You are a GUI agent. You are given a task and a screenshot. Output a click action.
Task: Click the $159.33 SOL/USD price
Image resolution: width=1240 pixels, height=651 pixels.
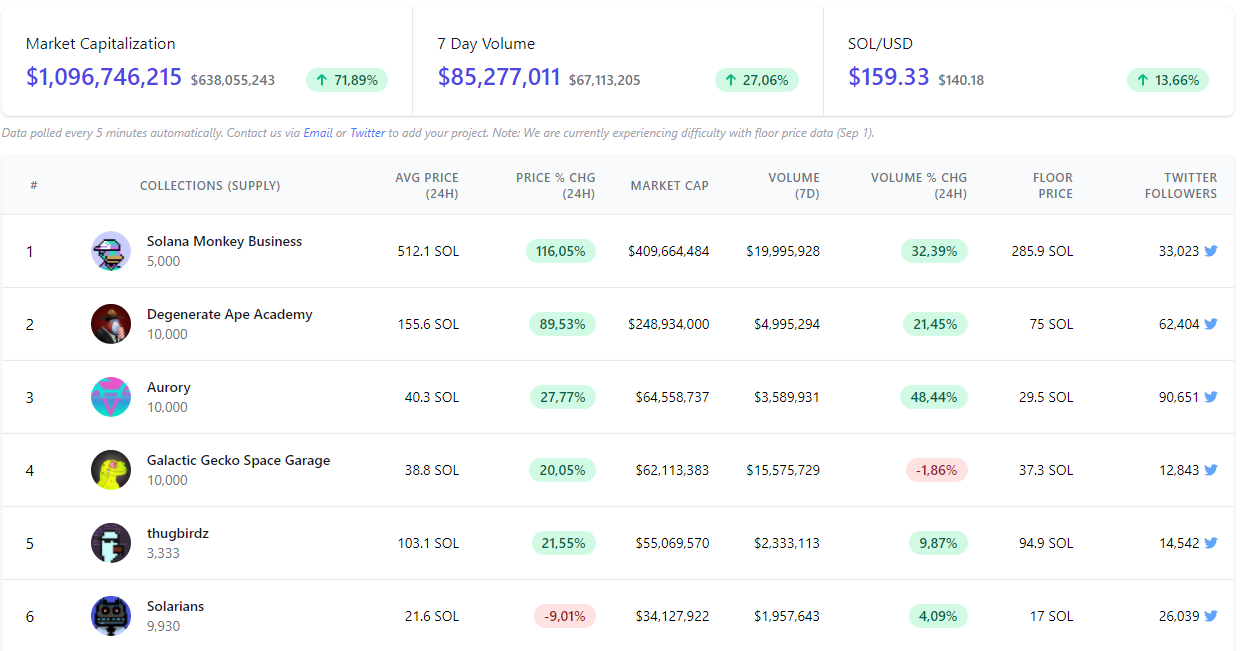[x=889, y=77]
